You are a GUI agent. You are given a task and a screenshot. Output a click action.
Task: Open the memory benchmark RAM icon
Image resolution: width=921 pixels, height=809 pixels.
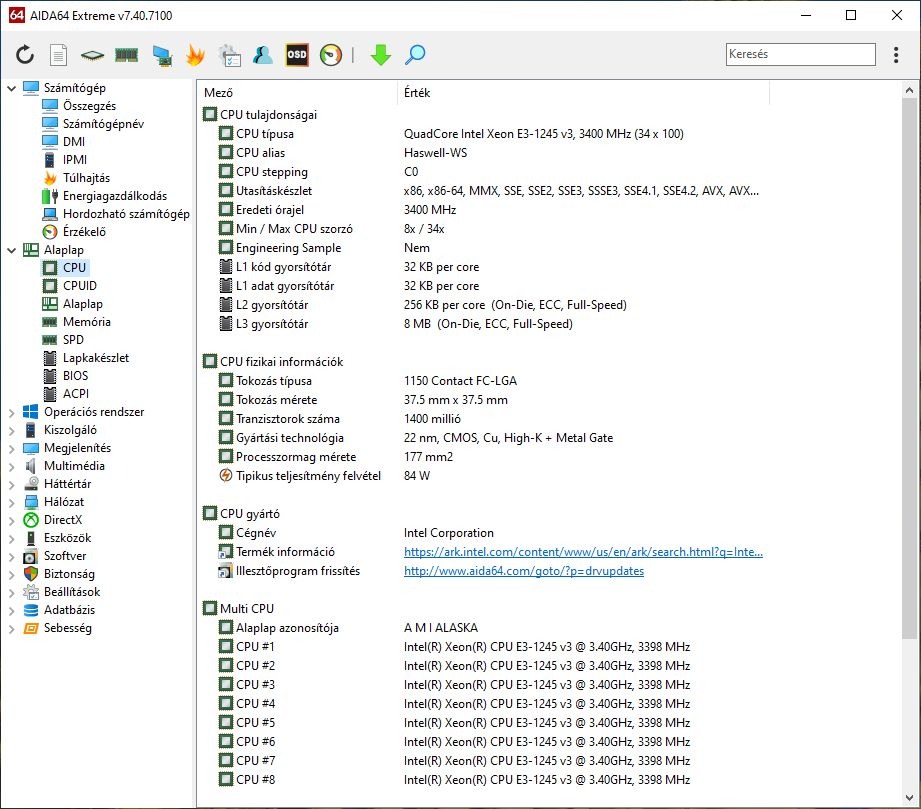pos(126,55)
